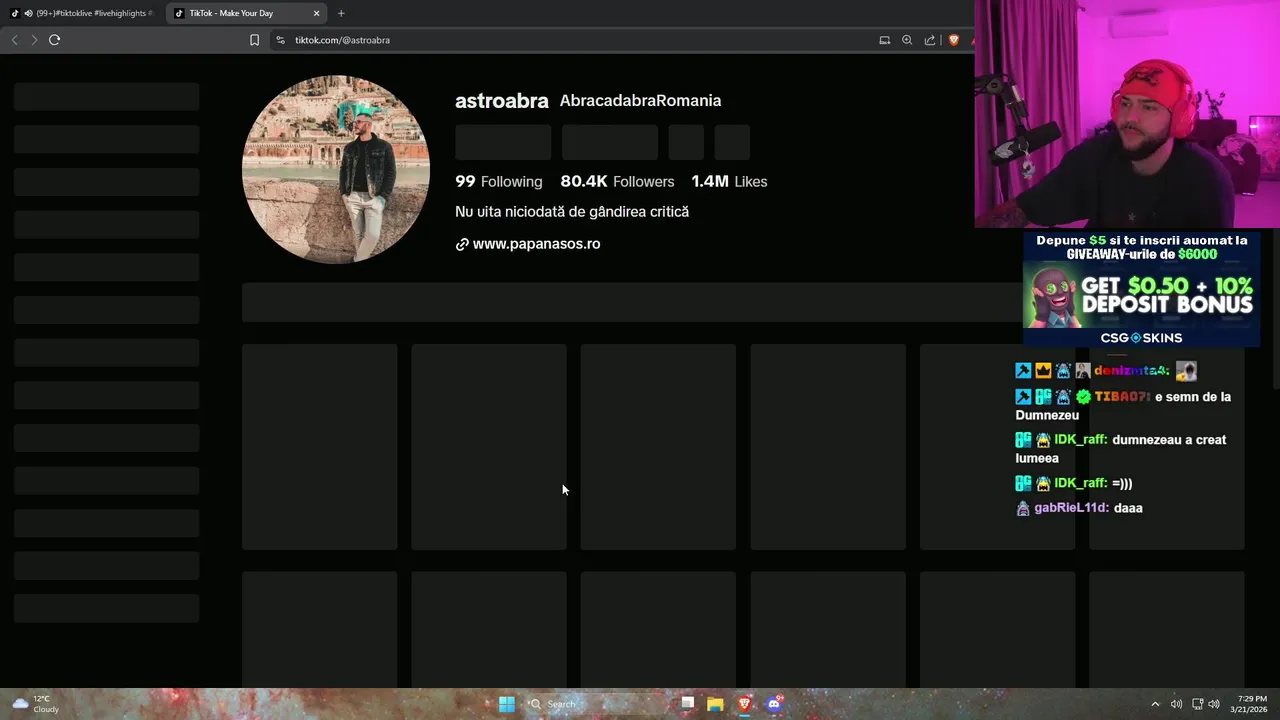The width and height of the screenshot is (1280, 720).
Task: Expand the system tray hidden icons chevron
Action: pyautogui.click(x=1155, y=704)
